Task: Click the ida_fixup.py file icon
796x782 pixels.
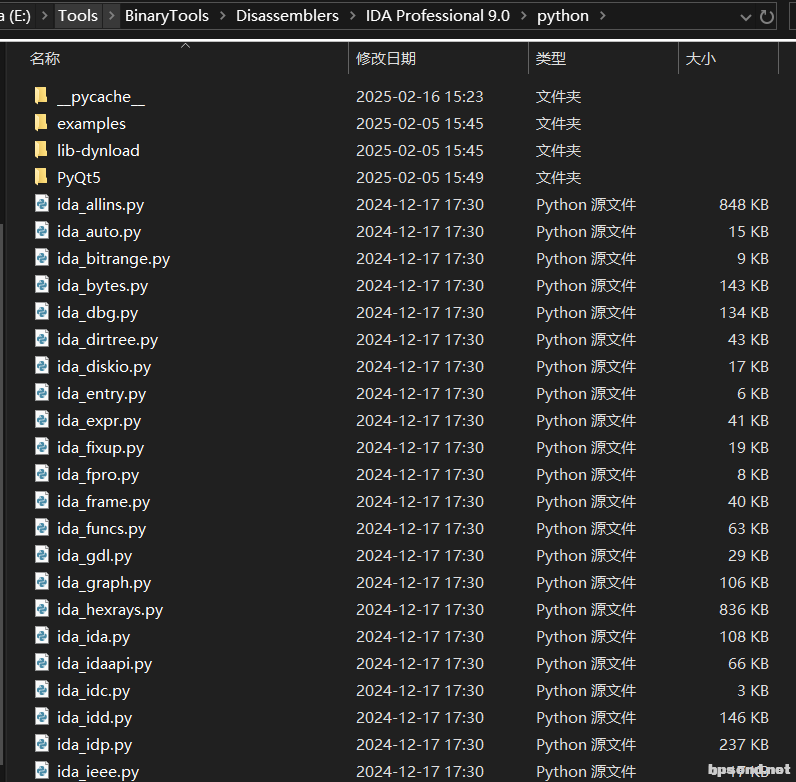Action: 42,446
